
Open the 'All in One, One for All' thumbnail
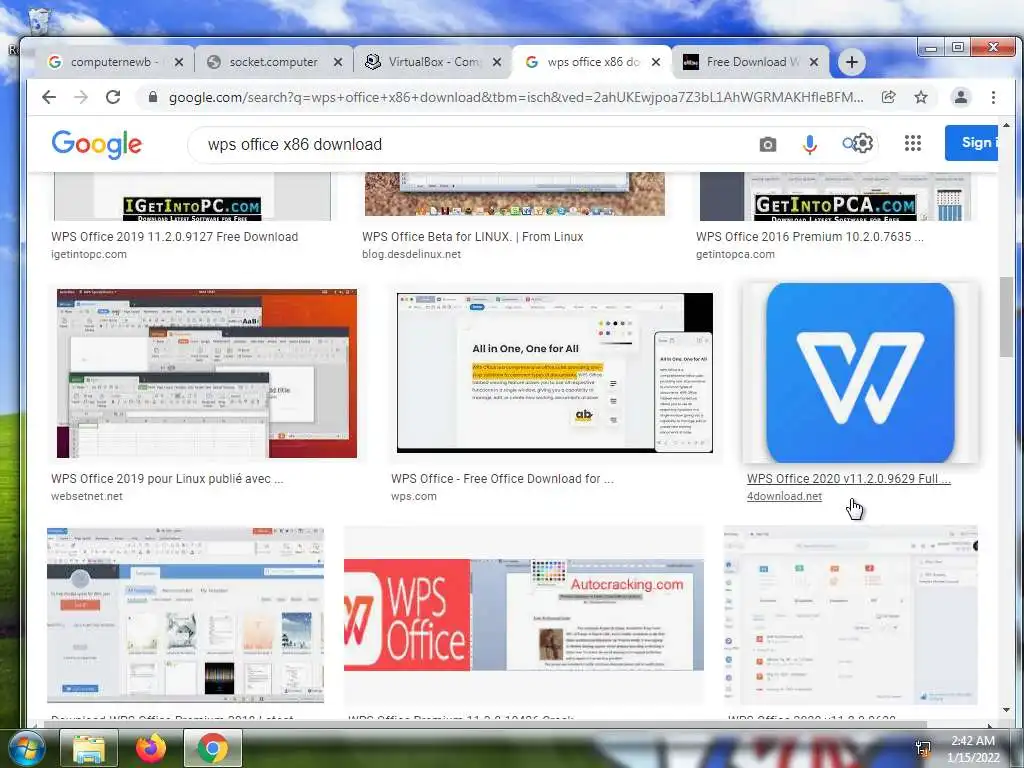[x=554, y=373]
